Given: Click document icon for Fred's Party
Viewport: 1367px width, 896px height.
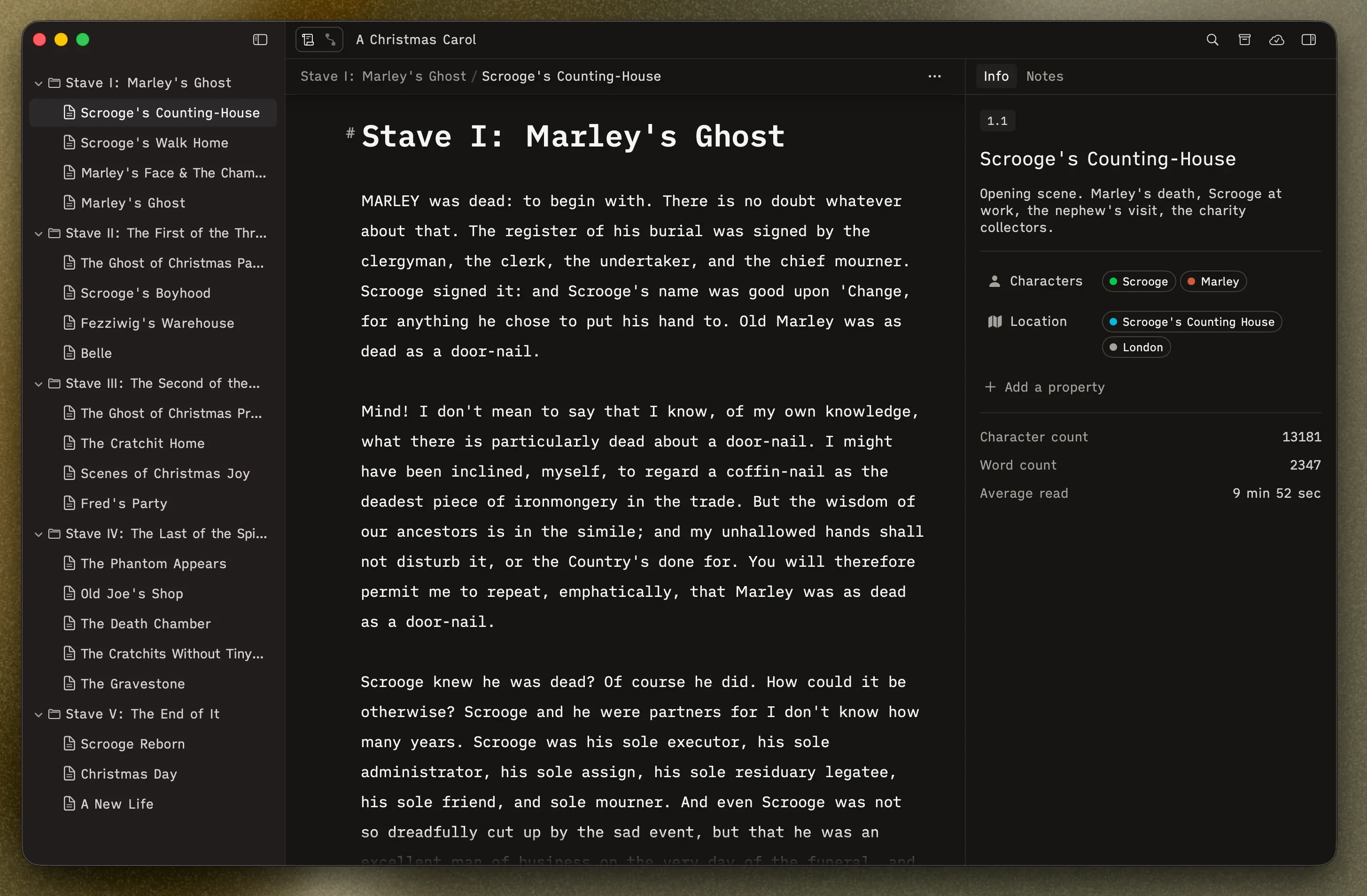Looking at the screenshot, I should (x=69, y=503).
